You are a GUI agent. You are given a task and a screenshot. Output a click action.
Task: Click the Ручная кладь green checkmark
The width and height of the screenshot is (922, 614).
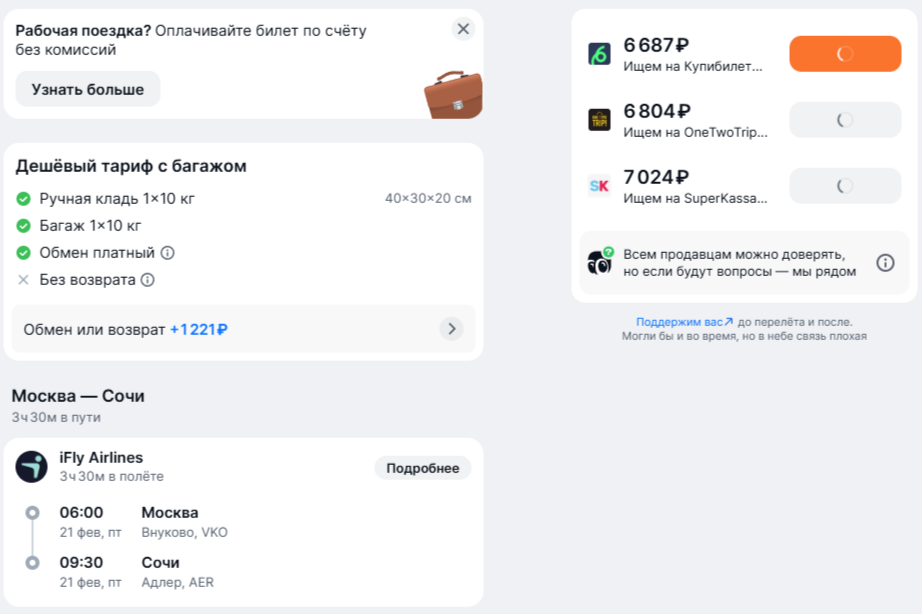click(24, 199)
